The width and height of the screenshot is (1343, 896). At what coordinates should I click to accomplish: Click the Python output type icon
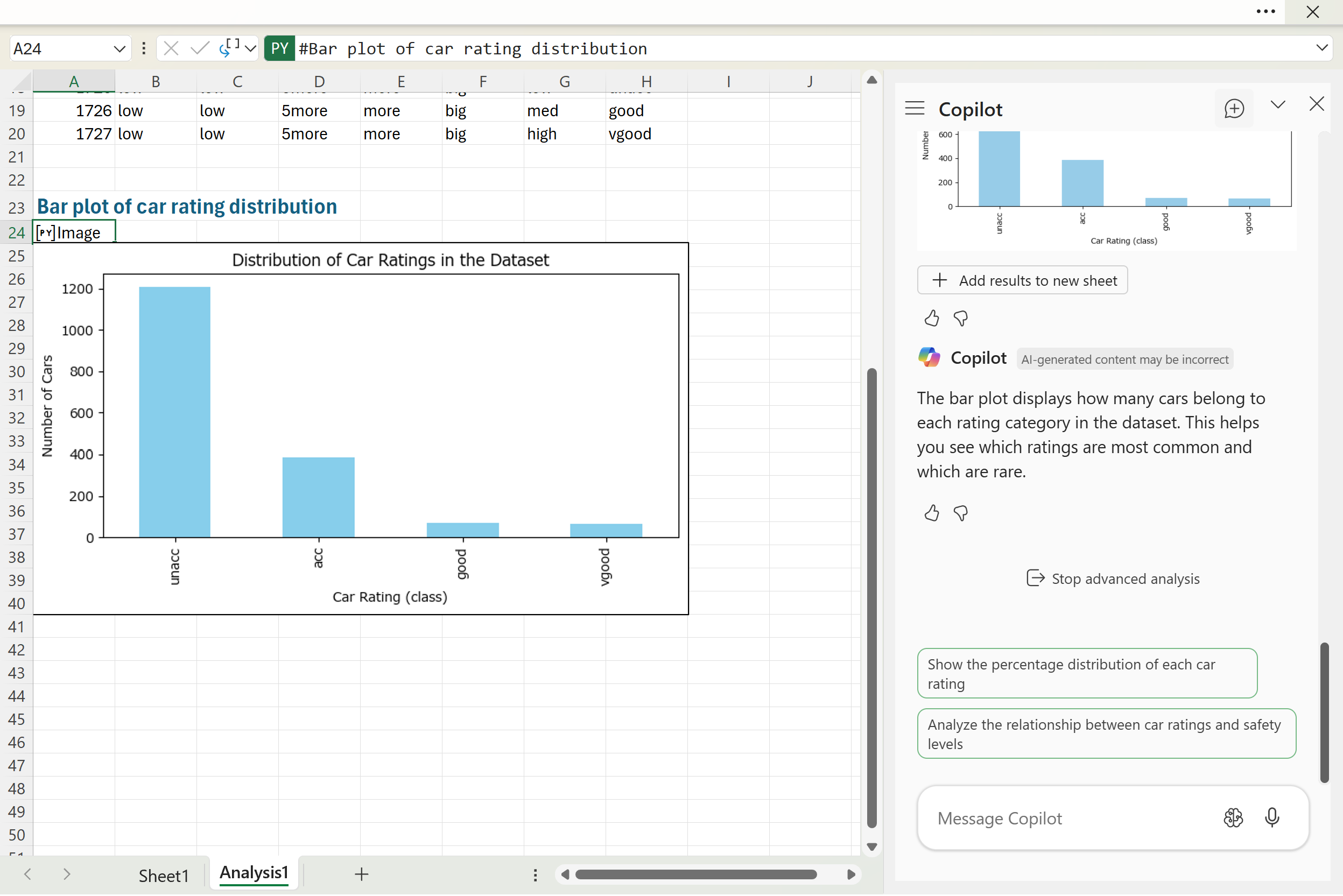click(x=229, y=48)
